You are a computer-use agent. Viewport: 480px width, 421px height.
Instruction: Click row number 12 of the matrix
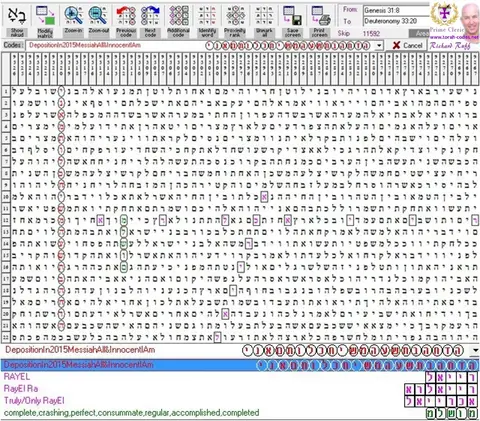point(6,220)
